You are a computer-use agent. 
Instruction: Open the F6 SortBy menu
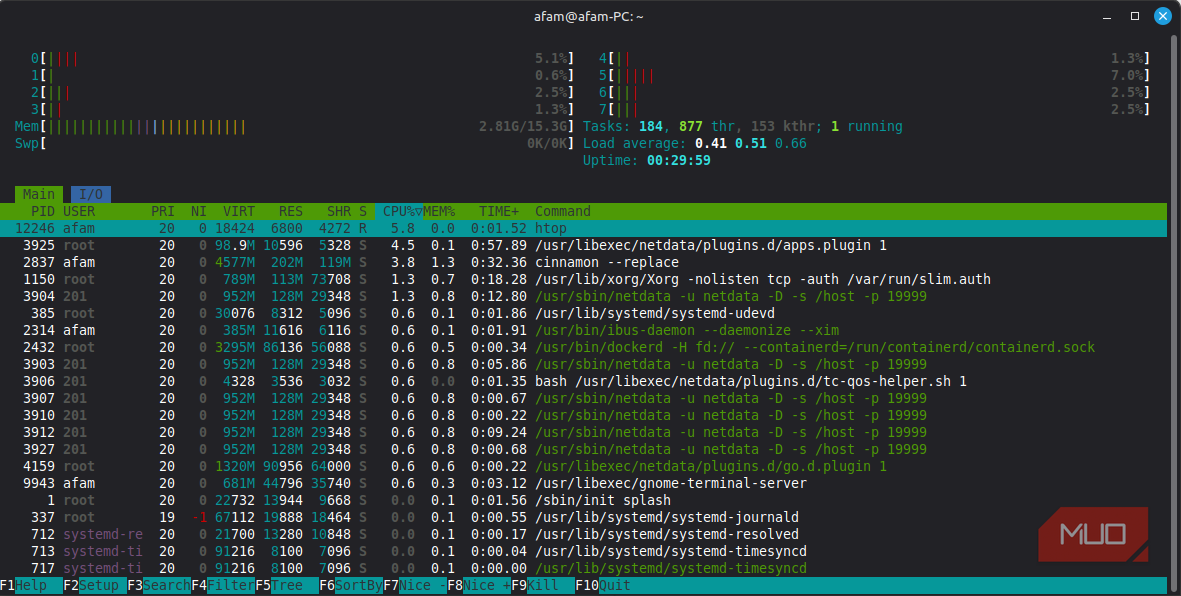tap(351, 585)
